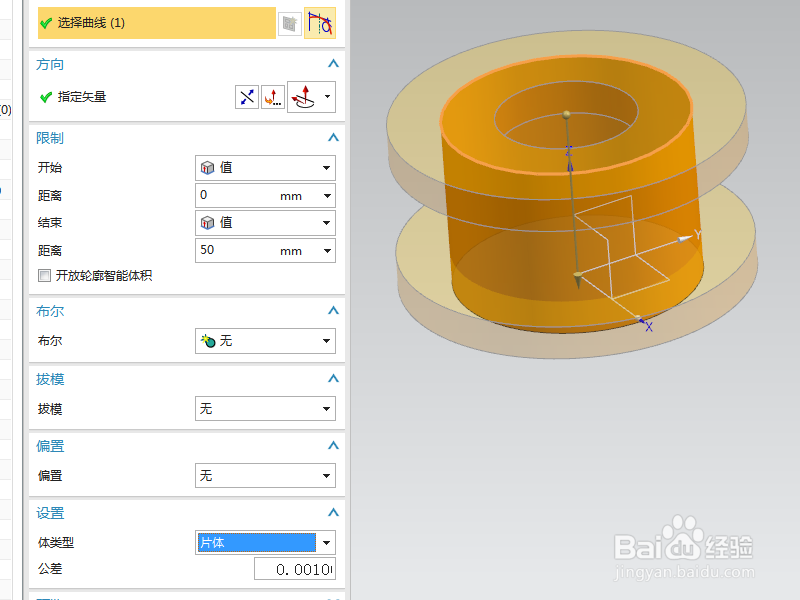Open the 开始 value type dropdown

point(265,168)
